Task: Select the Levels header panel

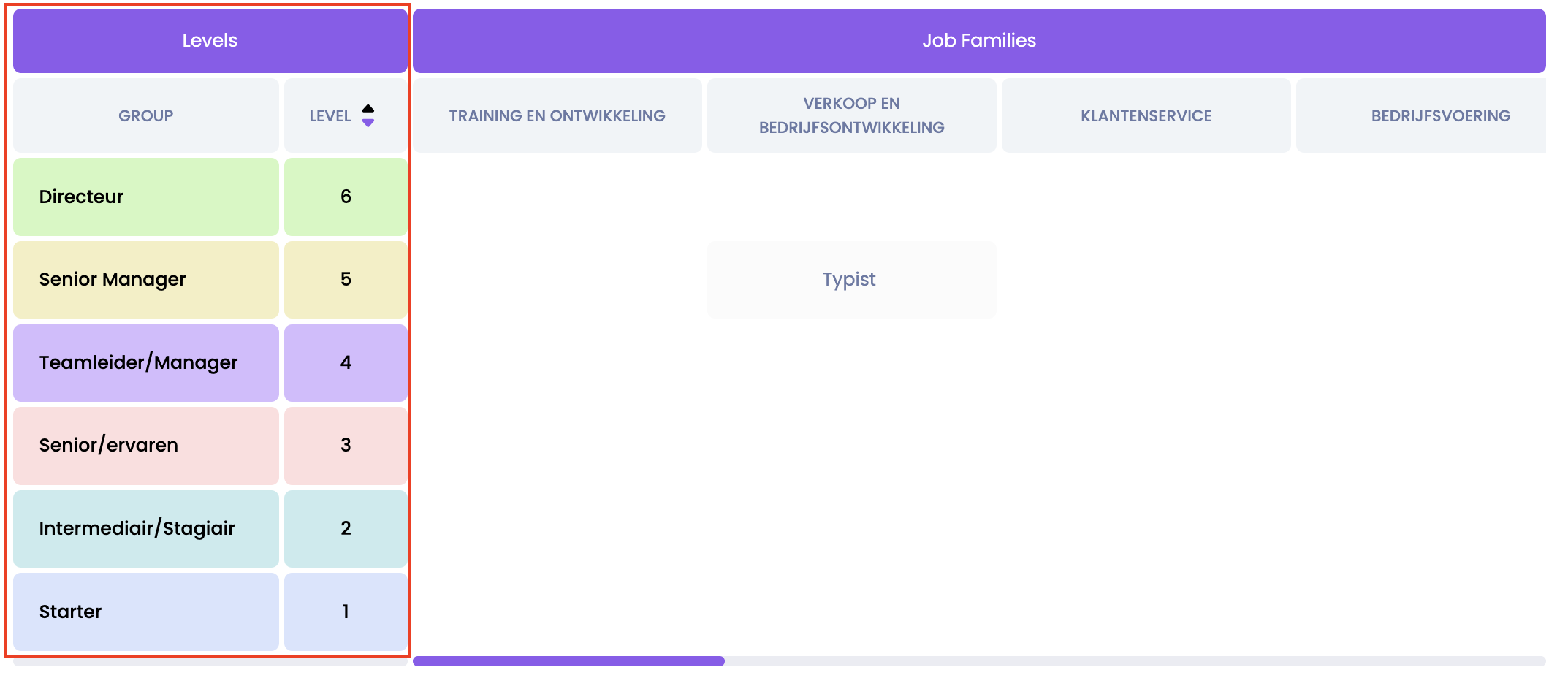Action: click(x=210, y=41)
